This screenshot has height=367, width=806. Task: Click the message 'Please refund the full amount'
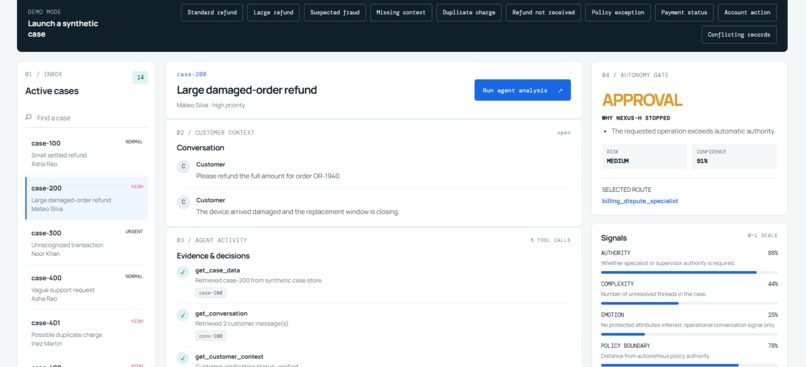268,176
